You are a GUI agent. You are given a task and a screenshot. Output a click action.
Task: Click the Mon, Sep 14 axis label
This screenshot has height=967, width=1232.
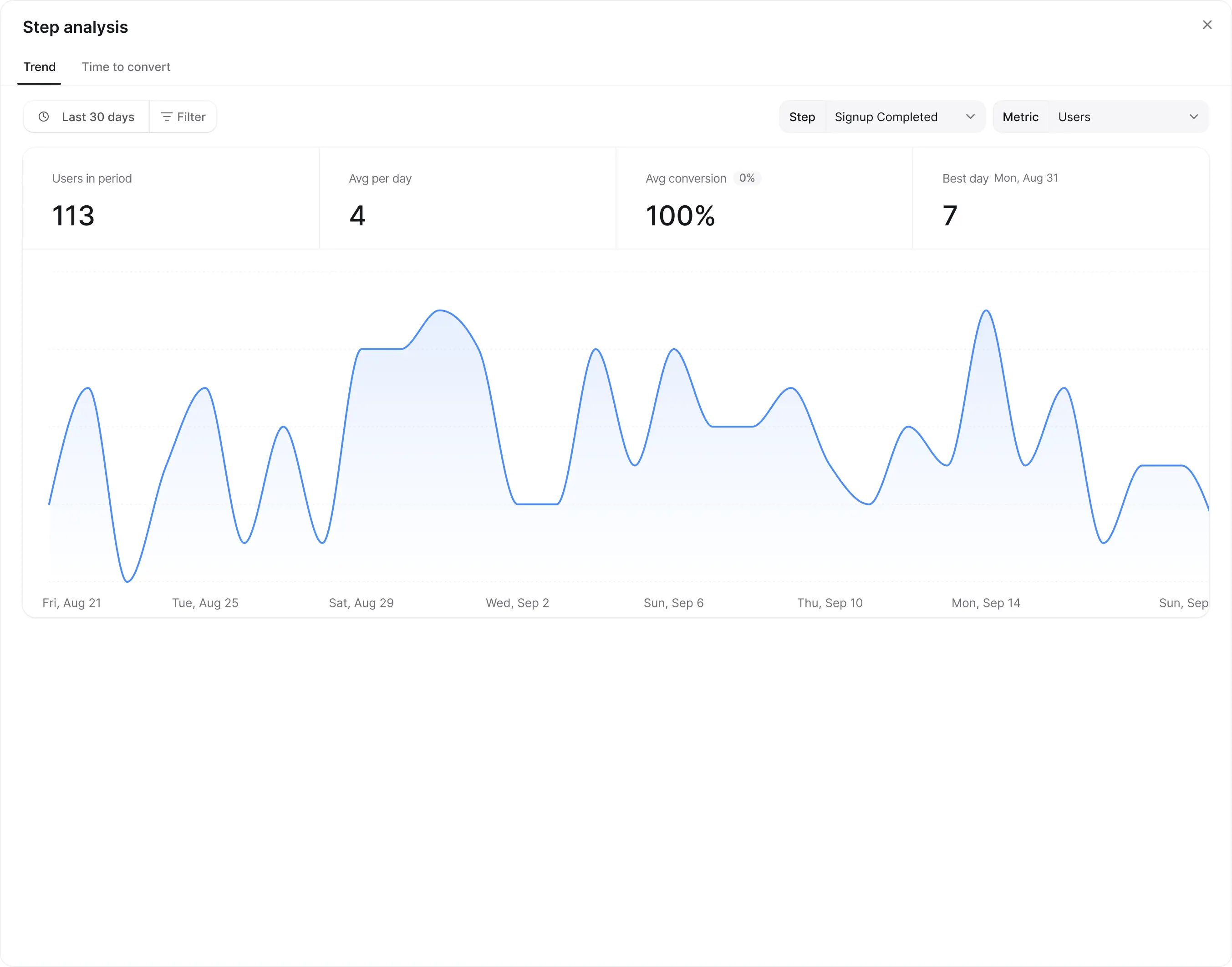click(986, 603)
